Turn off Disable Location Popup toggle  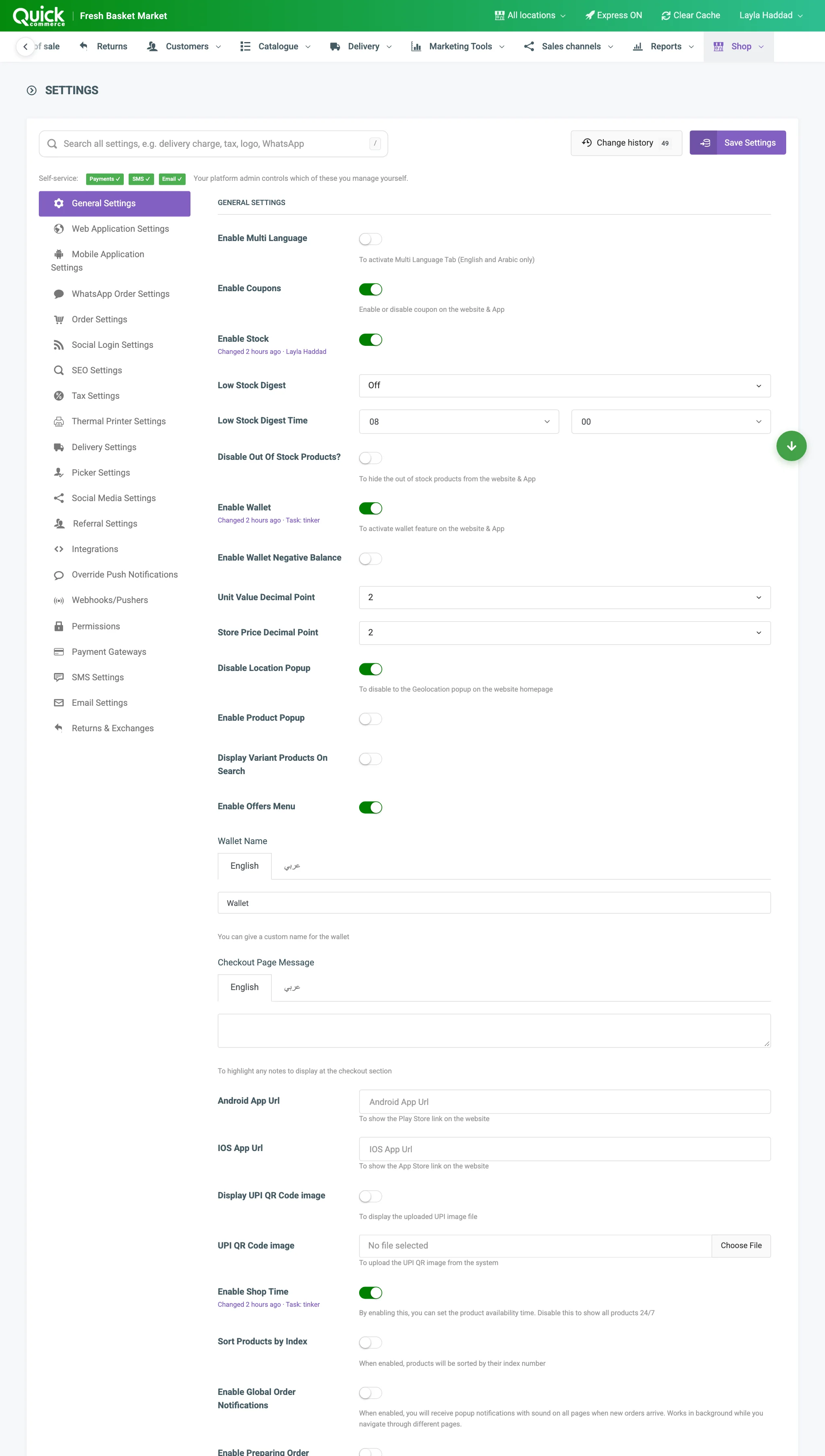click(x=370, y=669)
